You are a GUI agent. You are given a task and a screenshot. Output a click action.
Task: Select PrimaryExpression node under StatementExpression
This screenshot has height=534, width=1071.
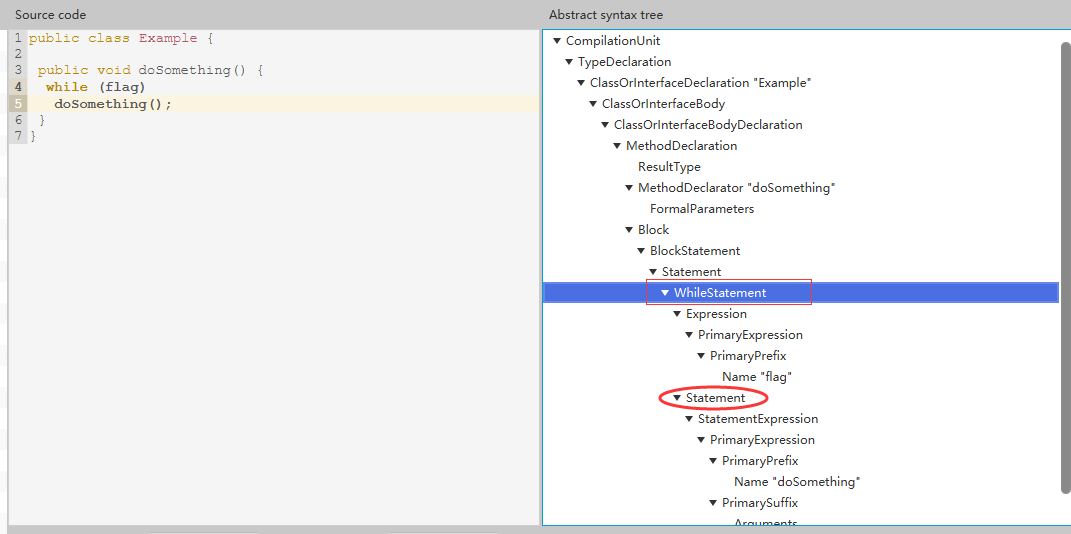[x=762, y=440]
